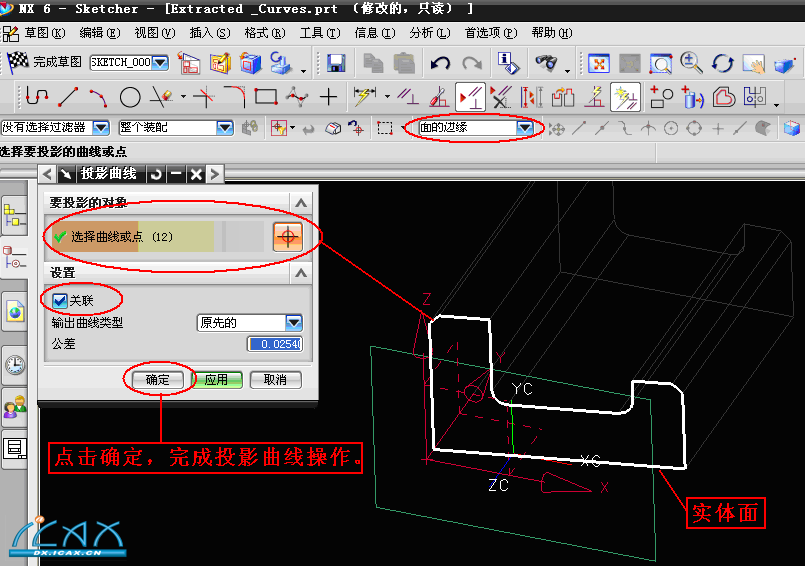Click the 确定 (OK) button
Screen dimensions: 805x566
[x=158, y=380]
